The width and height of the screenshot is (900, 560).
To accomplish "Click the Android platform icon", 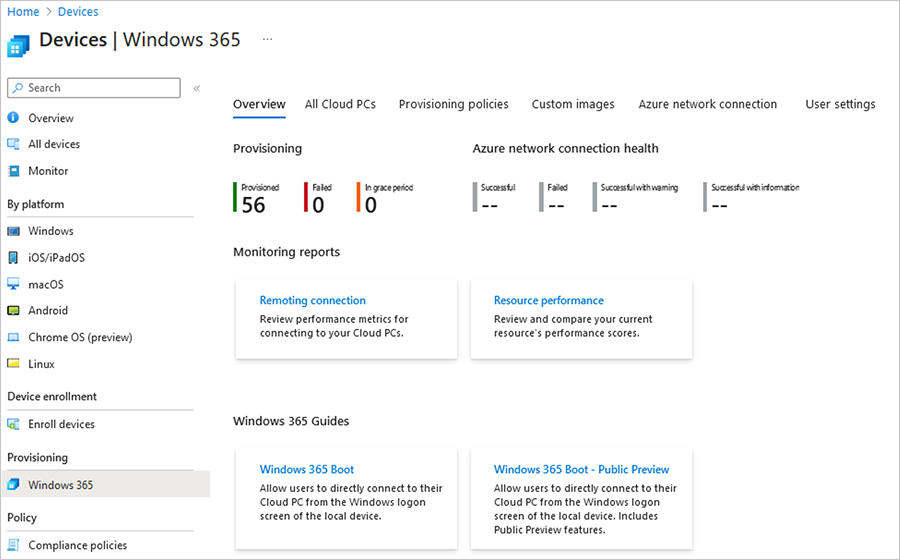I will (x=13, y=310).
